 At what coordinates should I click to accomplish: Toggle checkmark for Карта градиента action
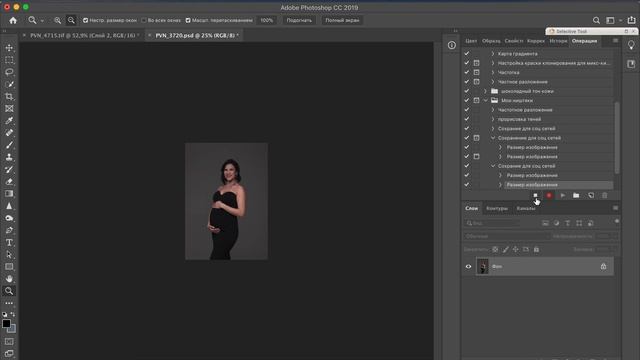click(467, 53)
